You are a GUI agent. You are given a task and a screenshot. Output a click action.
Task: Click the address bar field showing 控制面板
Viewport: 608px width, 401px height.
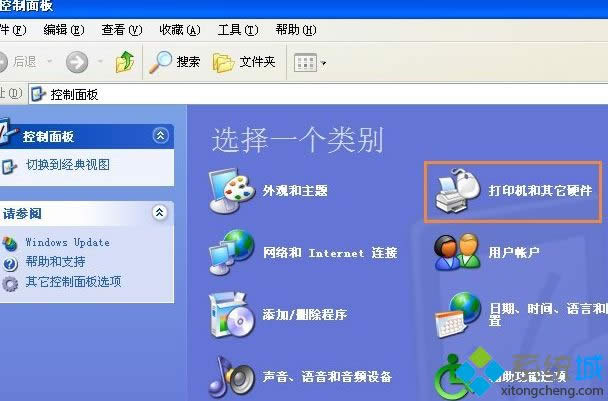click(318, 94)
